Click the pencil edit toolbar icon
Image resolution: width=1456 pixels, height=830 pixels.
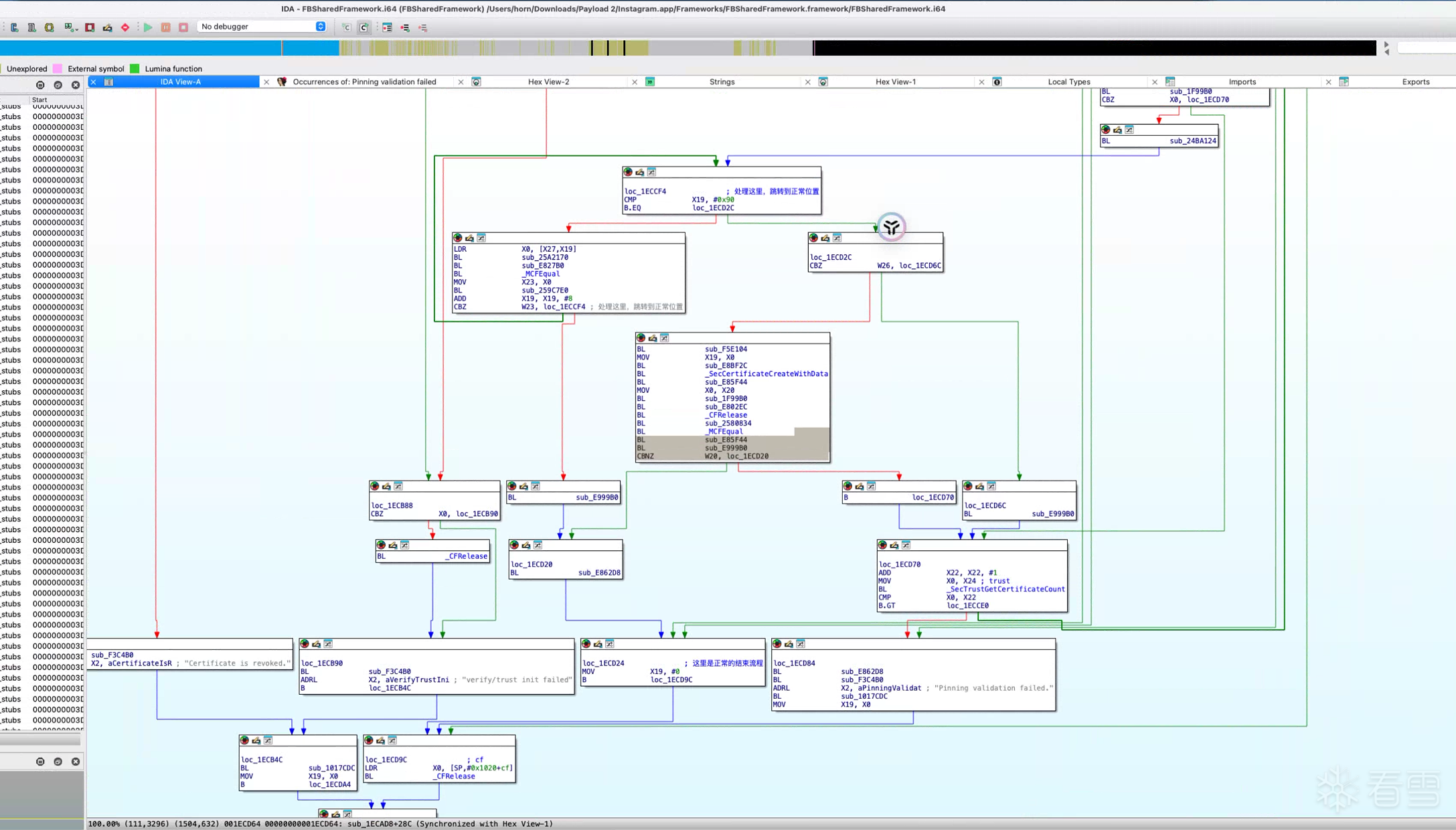click(107, 27)
